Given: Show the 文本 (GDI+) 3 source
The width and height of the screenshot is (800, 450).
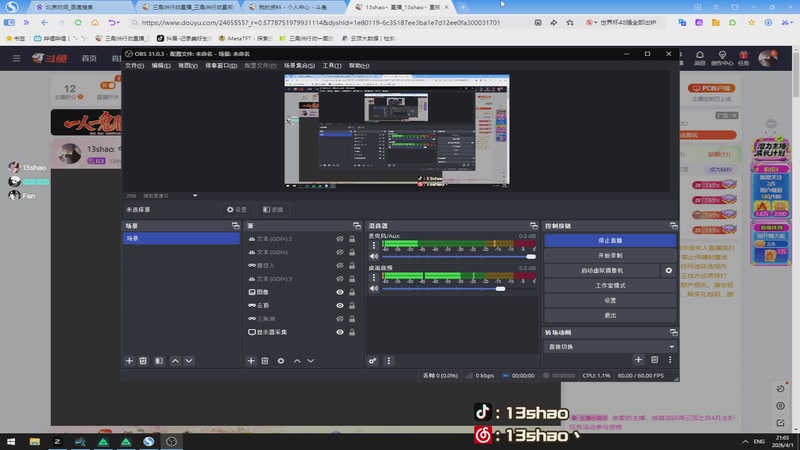Looking at the screenshot, I should pyautogui.click(x=340, y=279).
